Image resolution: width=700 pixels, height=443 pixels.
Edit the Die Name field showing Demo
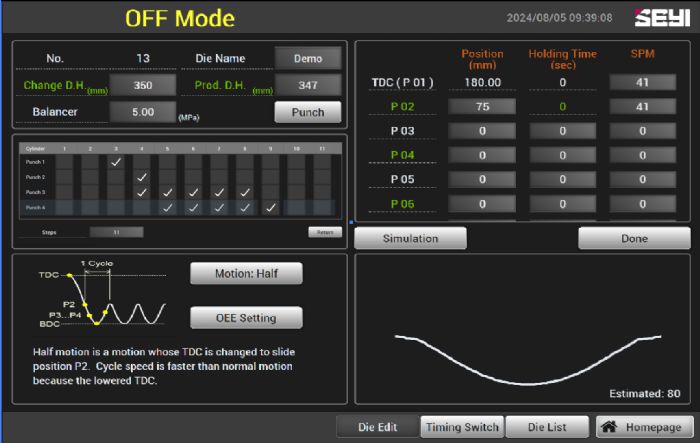coord(308,59)
